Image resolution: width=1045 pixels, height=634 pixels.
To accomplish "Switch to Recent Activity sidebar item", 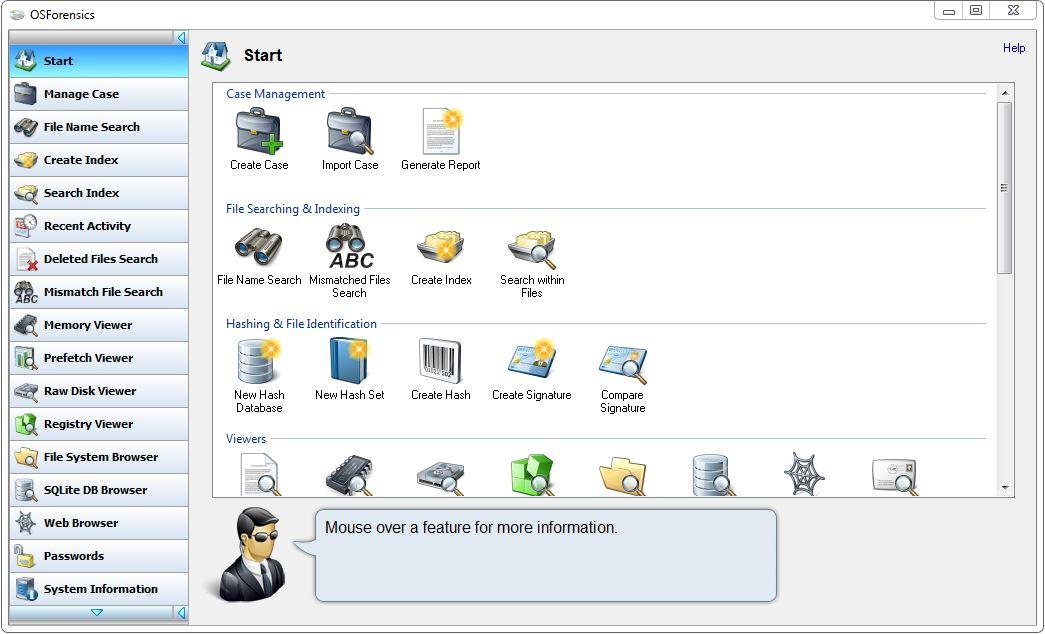I will [x=99, y=226].
